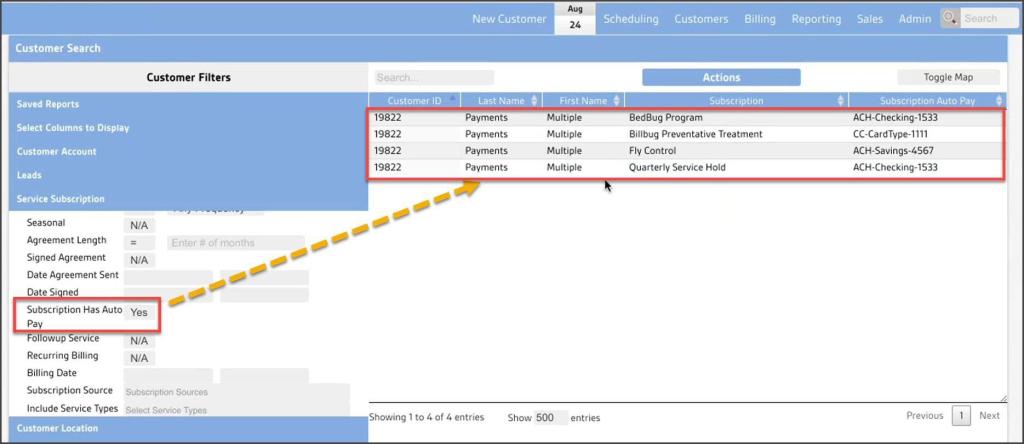The width and height of the screenshot is (1024, 444).
Task: Open the Seasonal N/A dropdown
Action: tap(139, 225)
